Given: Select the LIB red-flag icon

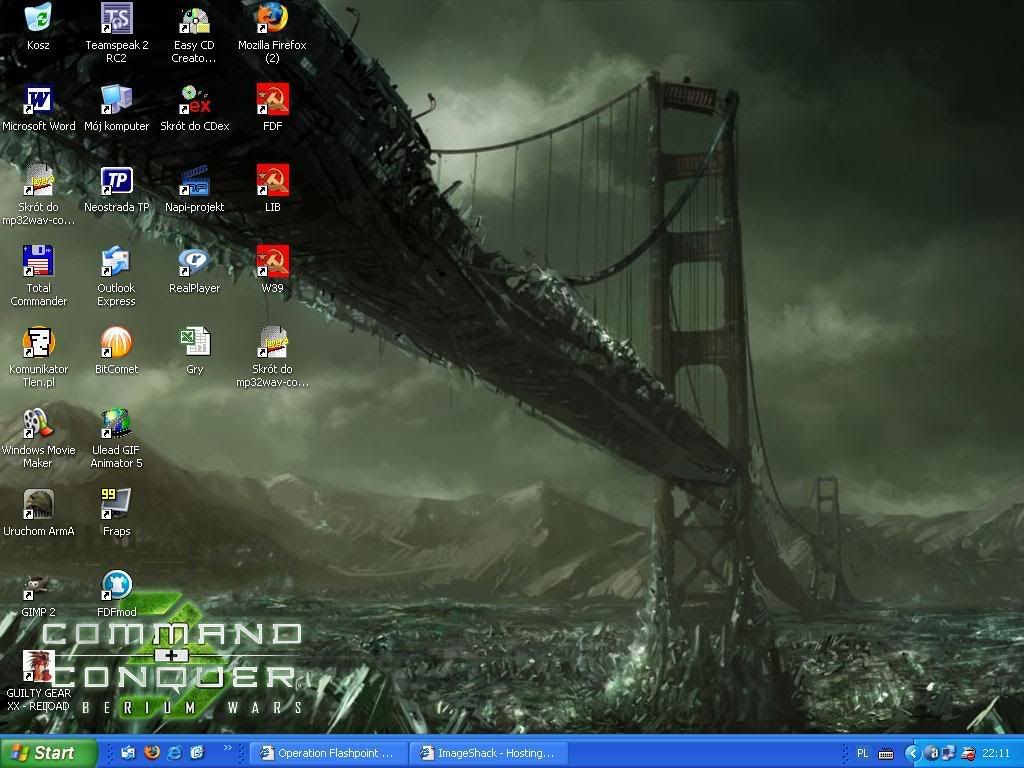Looking at the screenshot, I should coord(272,181).
